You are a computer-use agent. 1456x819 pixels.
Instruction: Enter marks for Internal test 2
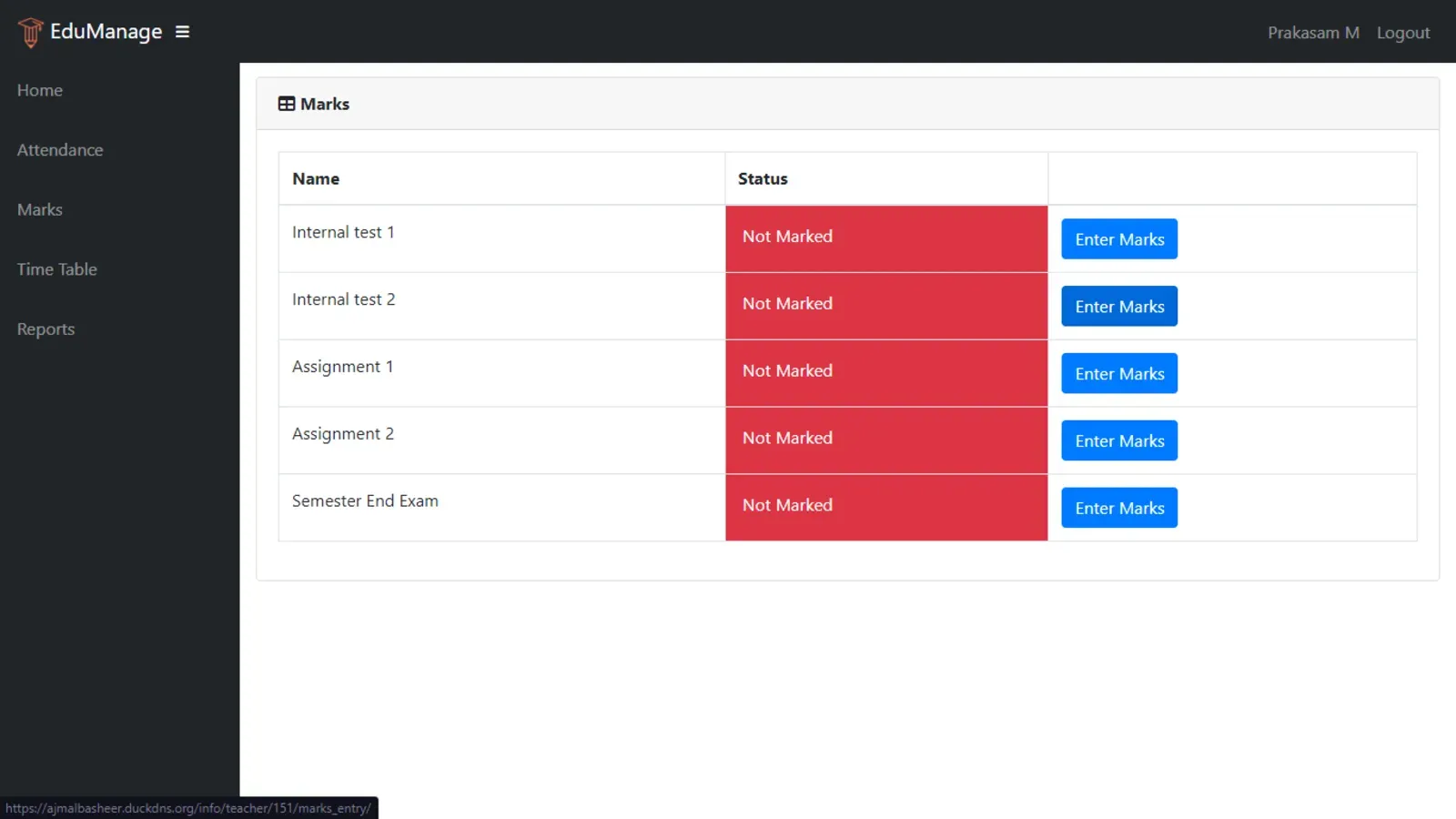(x=1118, y=306)
